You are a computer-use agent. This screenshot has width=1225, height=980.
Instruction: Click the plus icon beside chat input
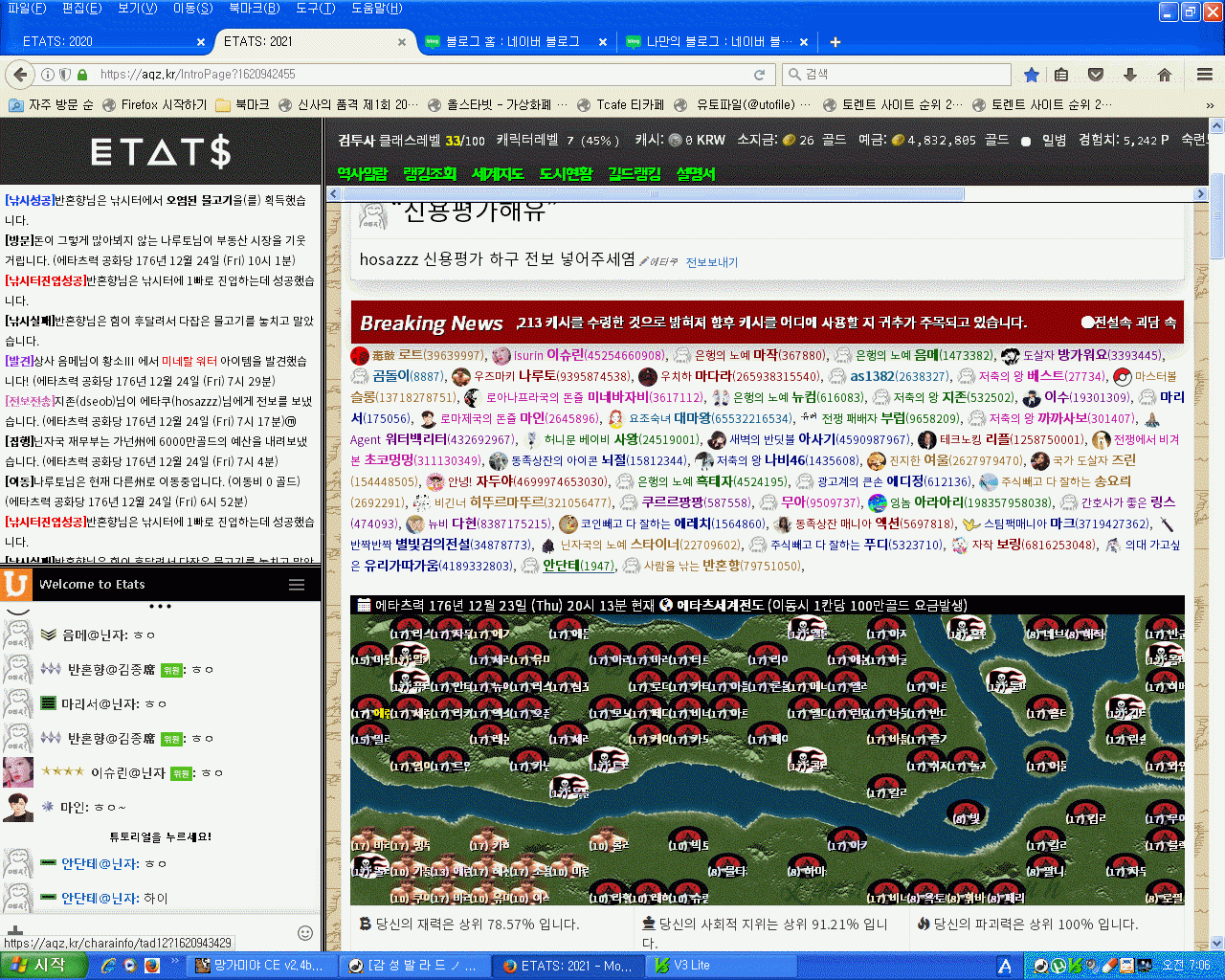pyautogui.click(x=15, y=930)
